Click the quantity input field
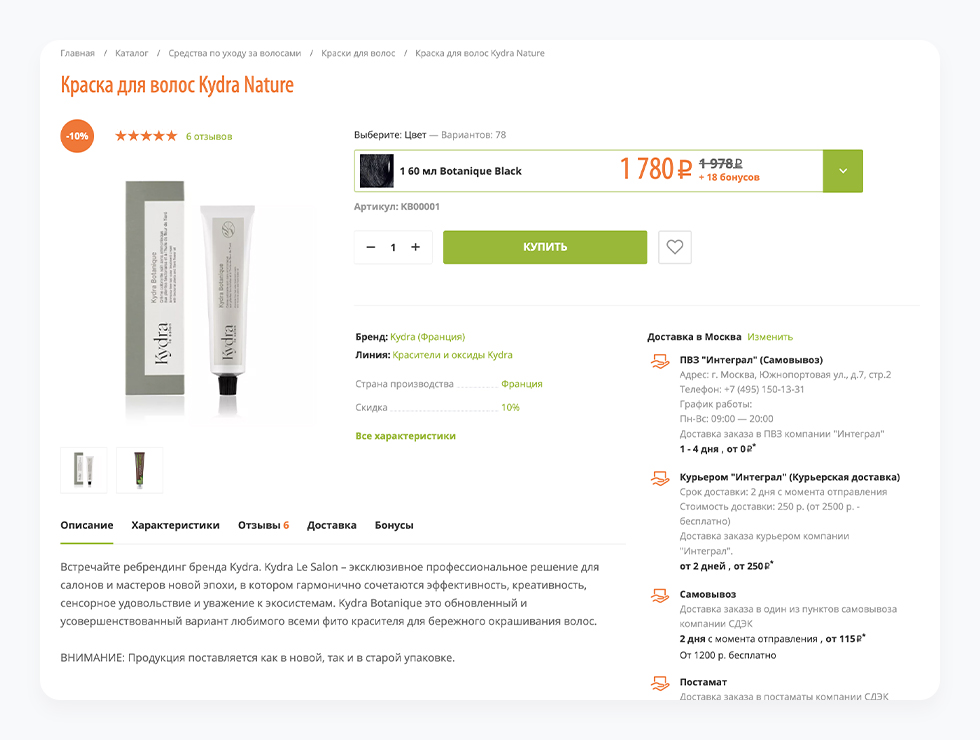The height and width of the screenshot is (740, 980). (x=393, y=247)
